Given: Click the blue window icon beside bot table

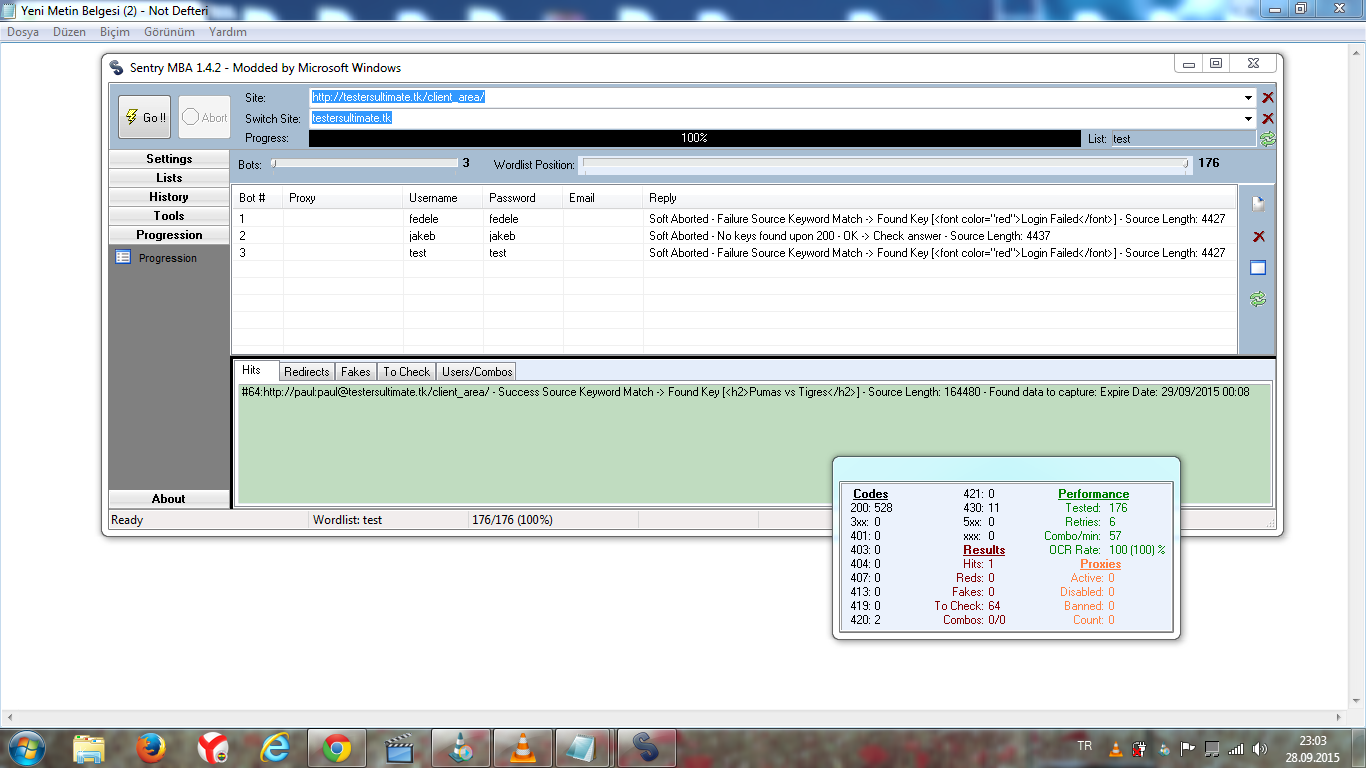Looking at the screenshot, I should (1258, 268).
